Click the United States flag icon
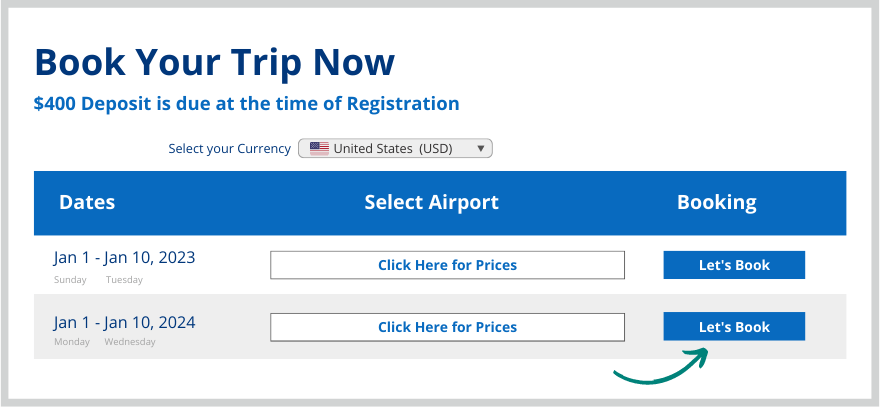The height and width of the screenshot is (407, 880). 319,149
